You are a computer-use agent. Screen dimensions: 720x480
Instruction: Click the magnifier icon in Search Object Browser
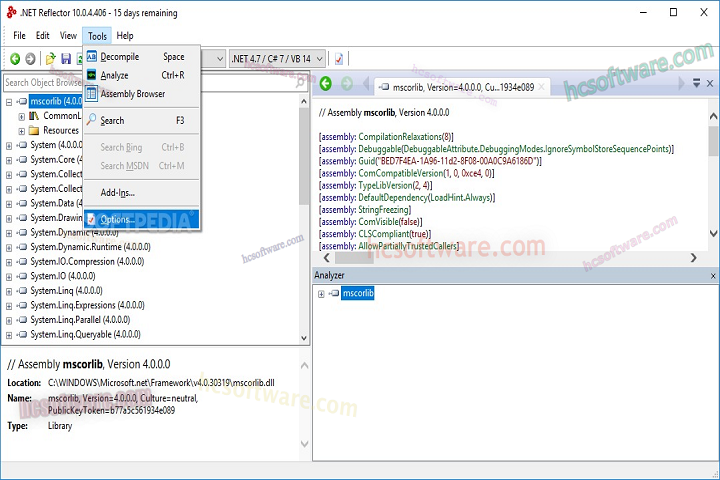click(x=300, y=83)
